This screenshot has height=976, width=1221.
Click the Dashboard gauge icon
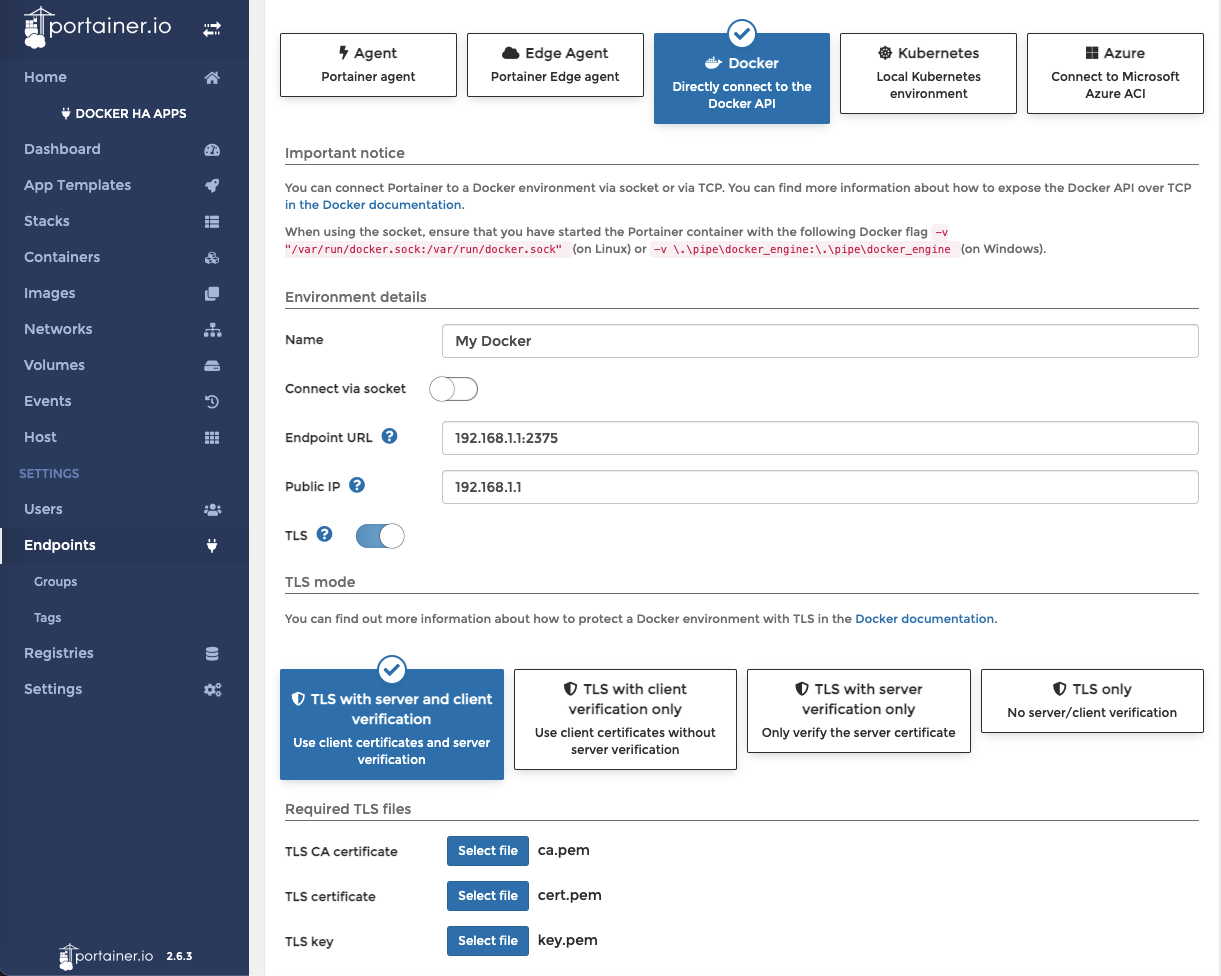(x=211, y=150)
